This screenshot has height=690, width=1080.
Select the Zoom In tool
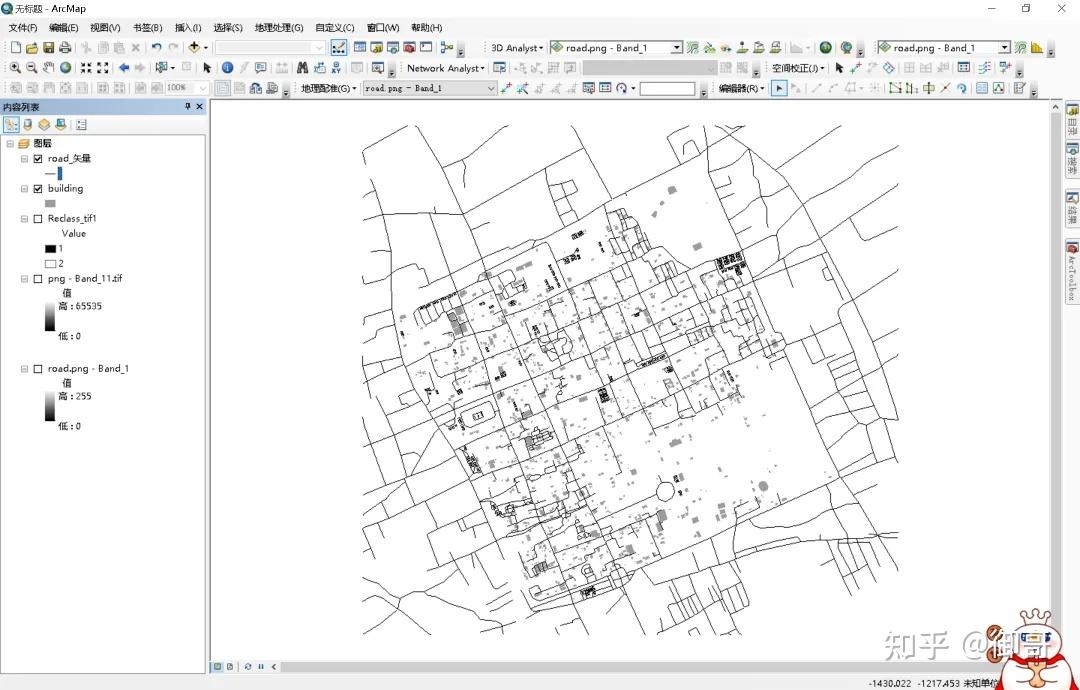coord(15,68)
